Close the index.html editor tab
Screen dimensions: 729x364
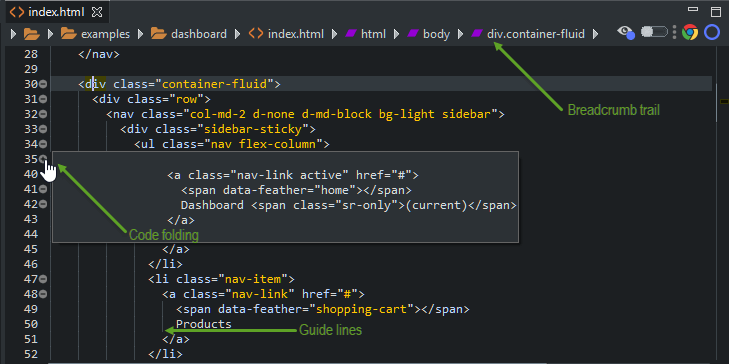click(x=97, y=12)
